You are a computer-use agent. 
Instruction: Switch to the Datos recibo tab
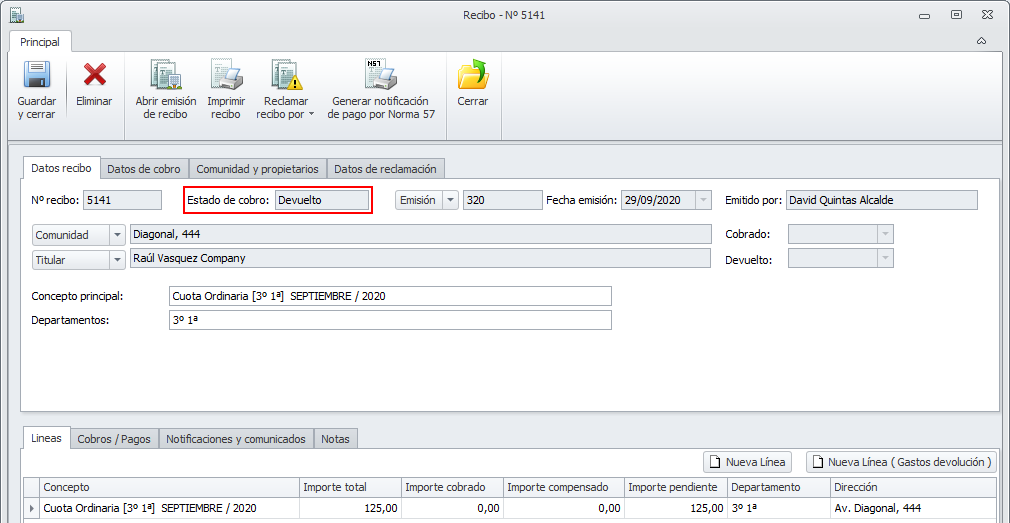coord(62,168)
